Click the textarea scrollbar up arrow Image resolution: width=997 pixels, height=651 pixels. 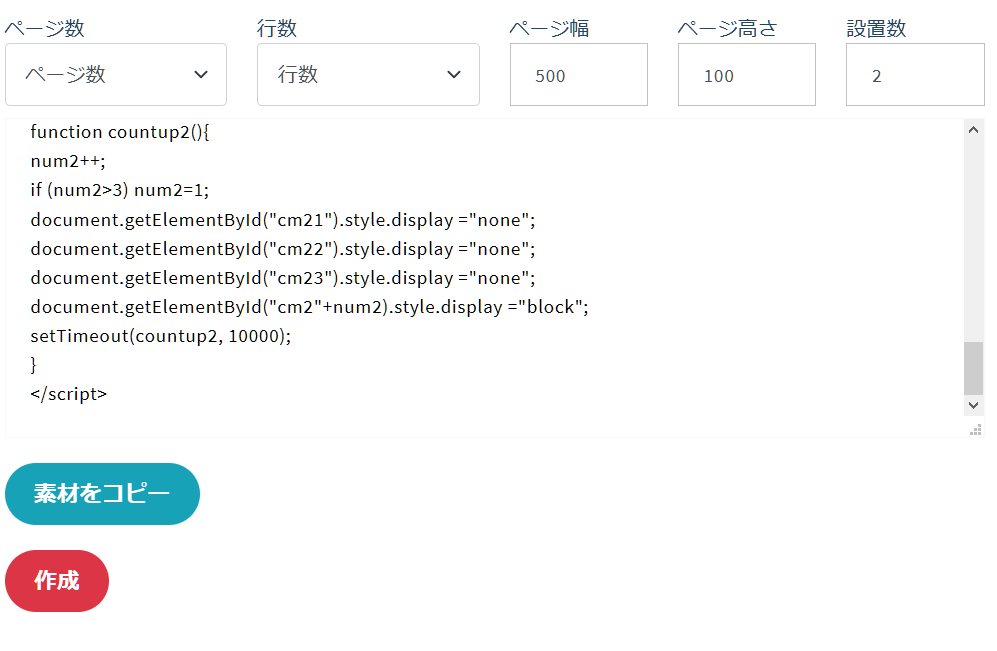point(973,130)
